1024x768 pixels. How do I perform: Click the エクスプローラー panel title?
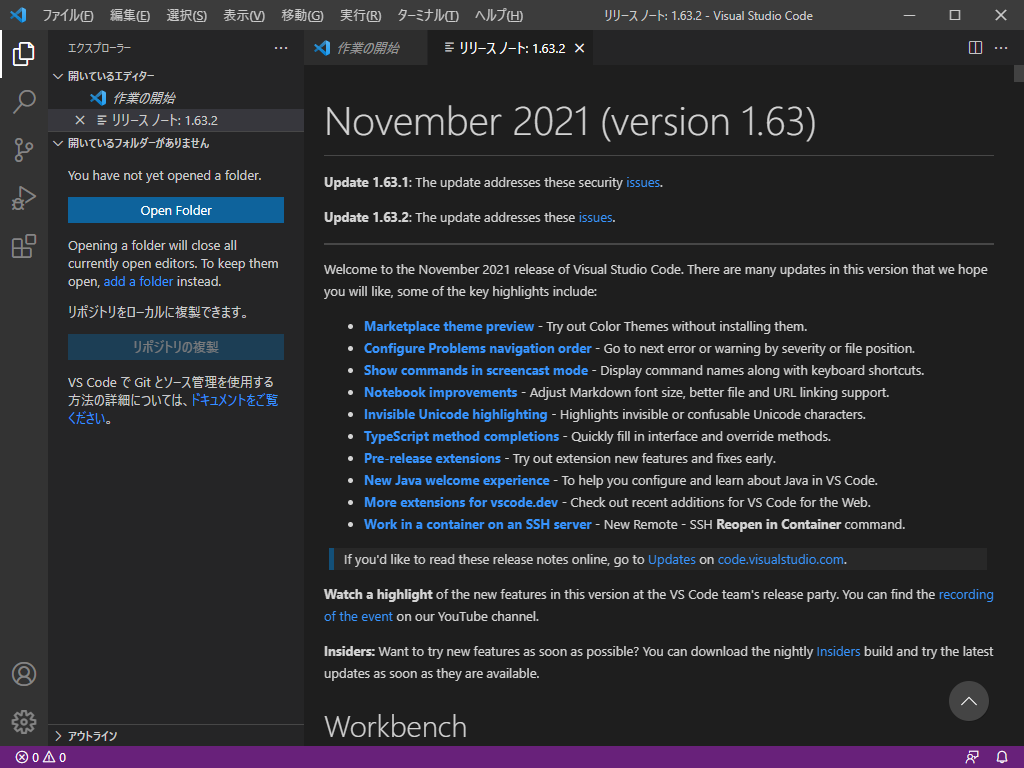click(x=99, y=48)
